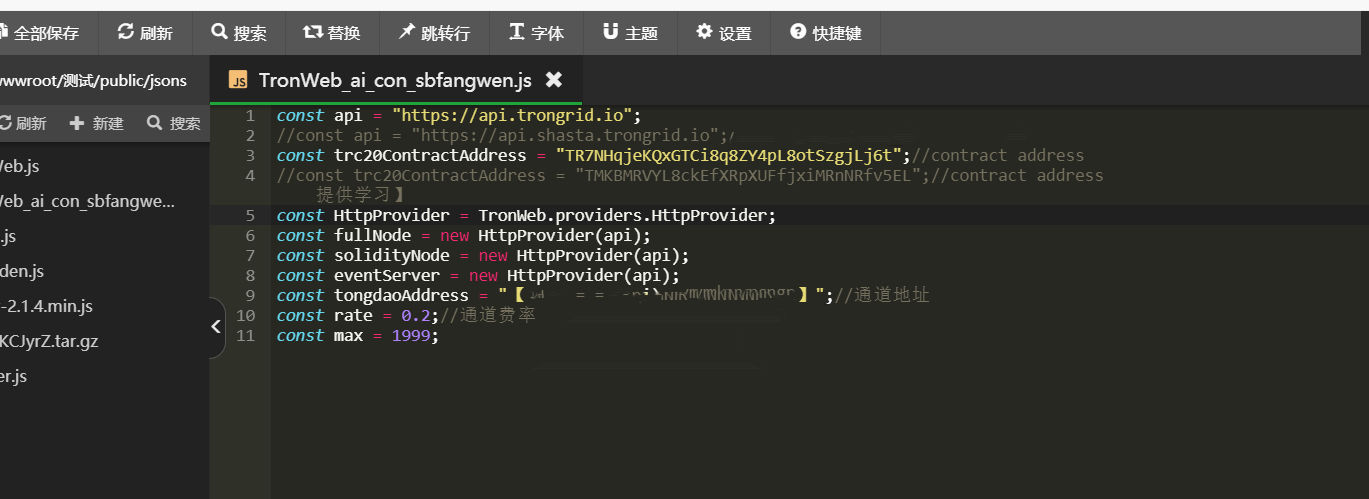The image size is (1369, 499).
Task: Click the rate value 0.2 on line 10
Action: click(x=416, y=315)
